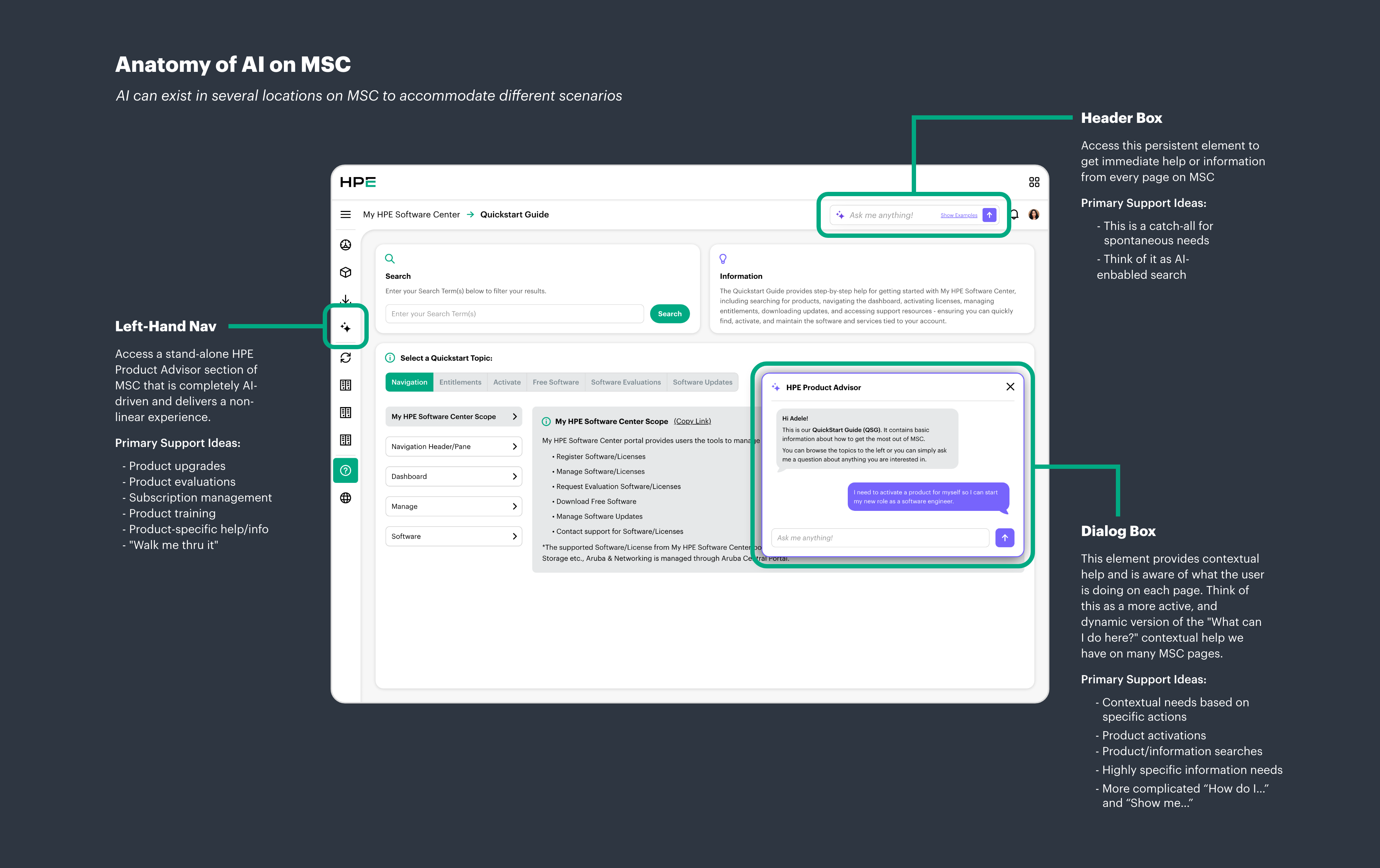Expand the Navigation Header/Pane topic
The image size is (1380, 868).
pos(453,446)
